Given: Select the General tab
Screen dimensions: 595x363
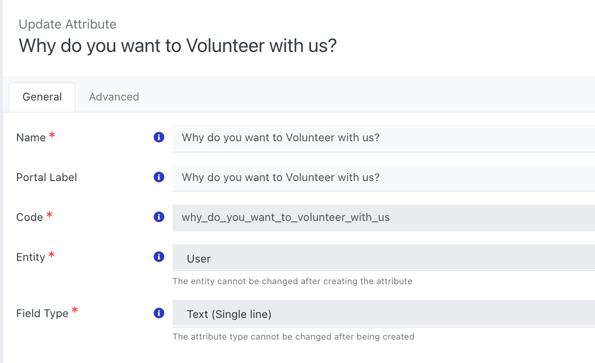Looking at the screenshot, I should [x=42, y=97].
